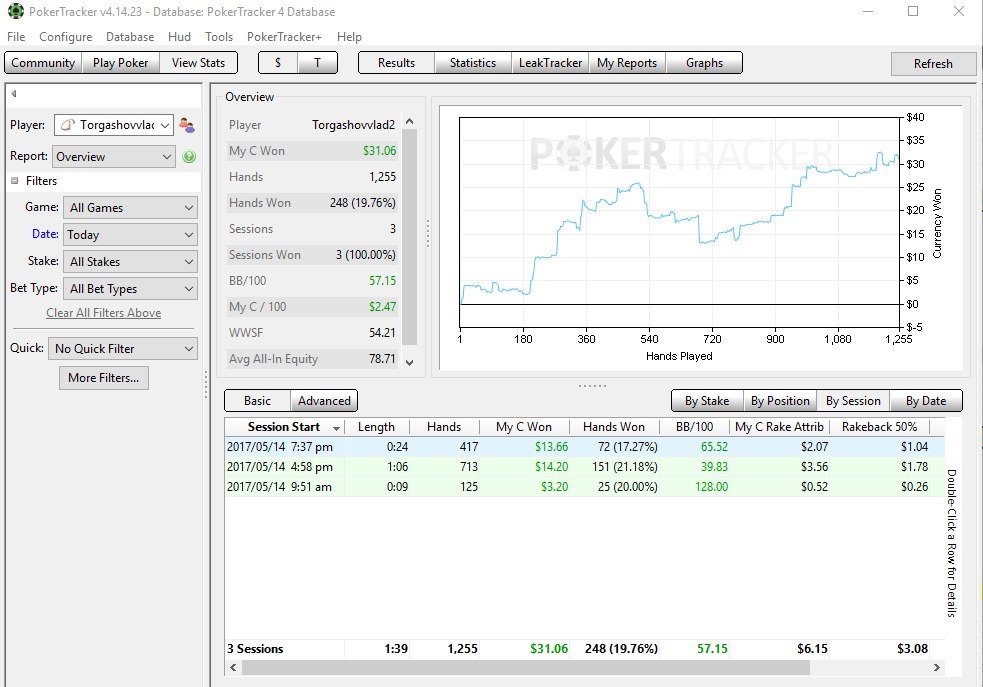Sort the table by the My C Won column
The image size is (983, 687).
(524, 427)
